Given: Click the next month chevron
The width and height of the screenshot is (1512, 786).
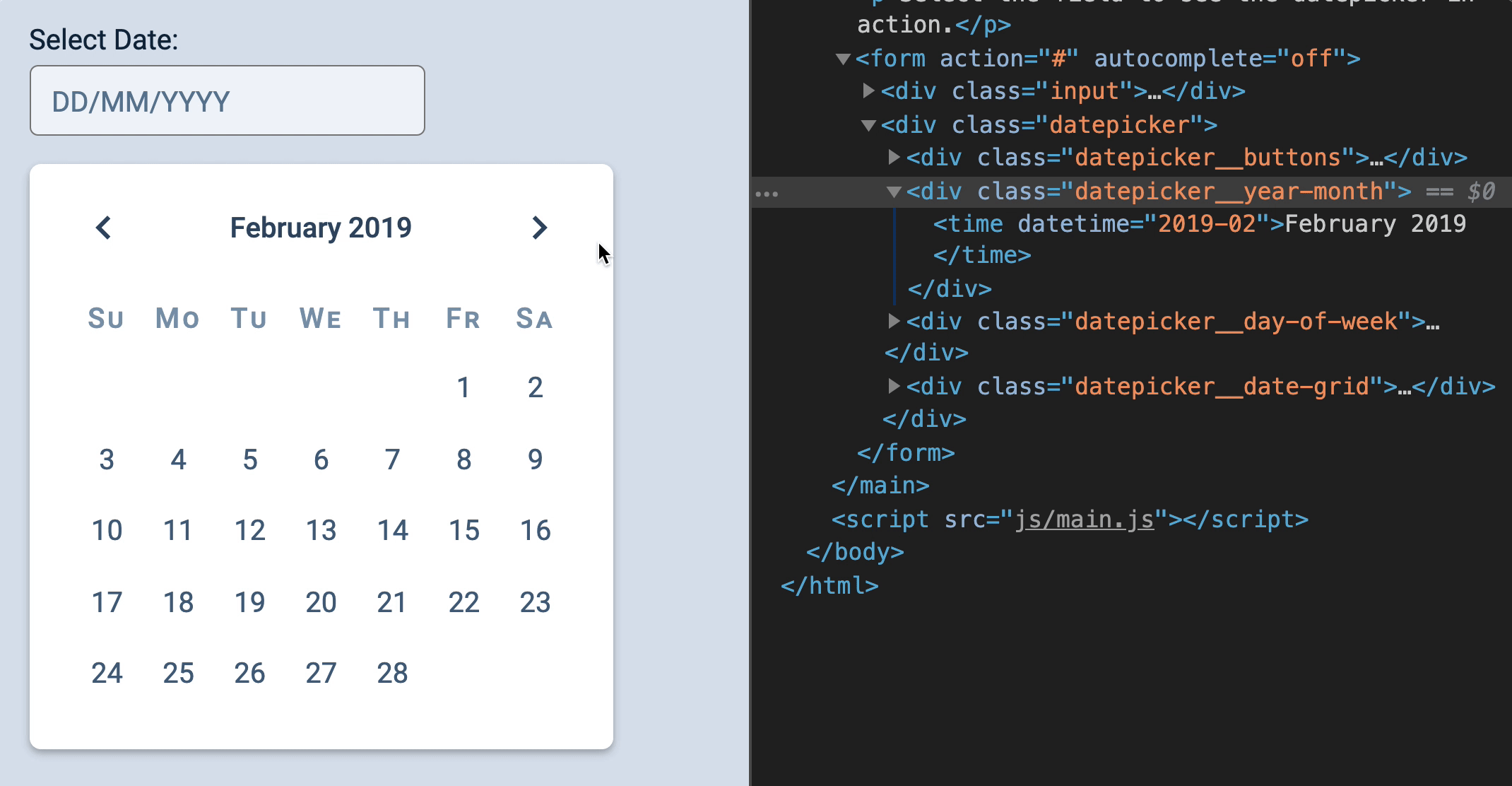Looking at the screenshot, I should pos(539,228).
